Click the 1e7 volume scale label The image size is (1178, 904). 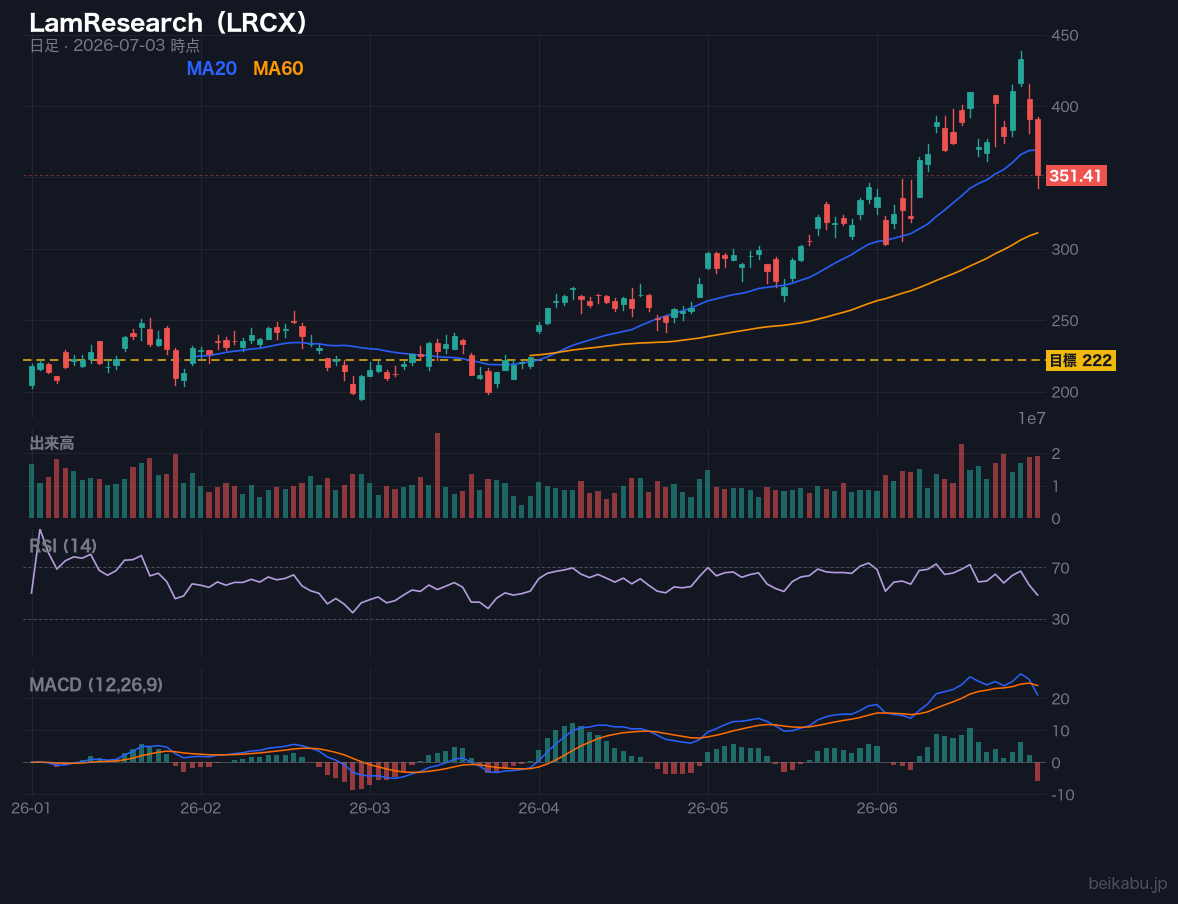tap(1032, 419)
